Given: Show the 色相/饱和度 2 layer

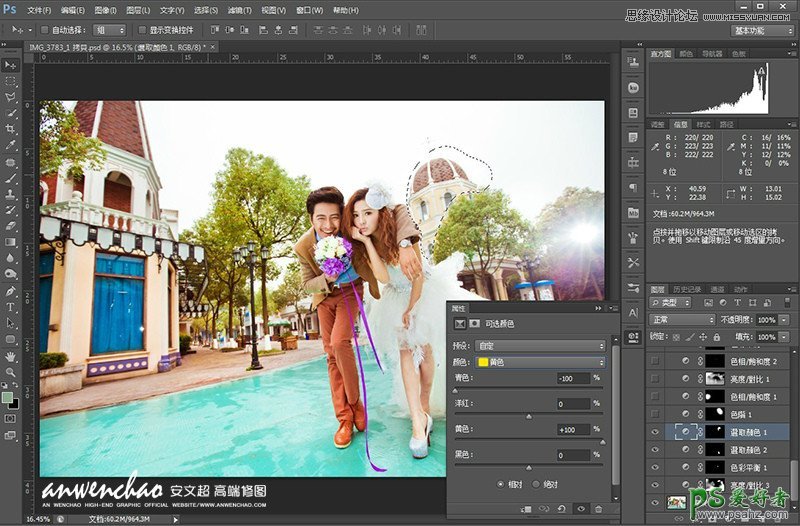Looking at the screenshot, I should (x=656, y=360).
